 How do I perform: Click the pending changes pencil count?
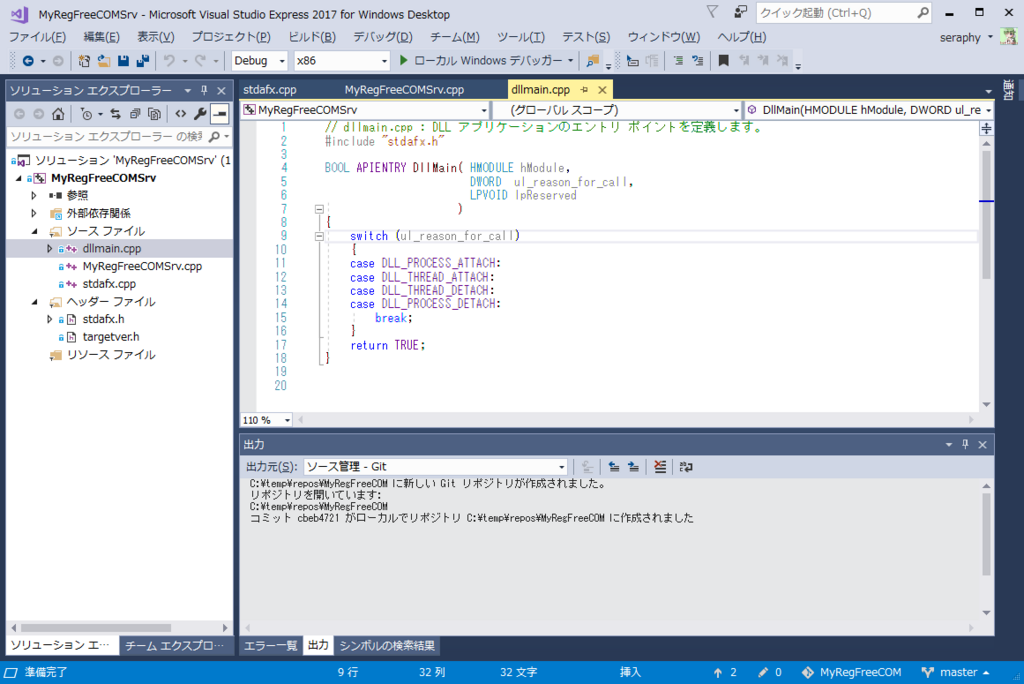770,672
